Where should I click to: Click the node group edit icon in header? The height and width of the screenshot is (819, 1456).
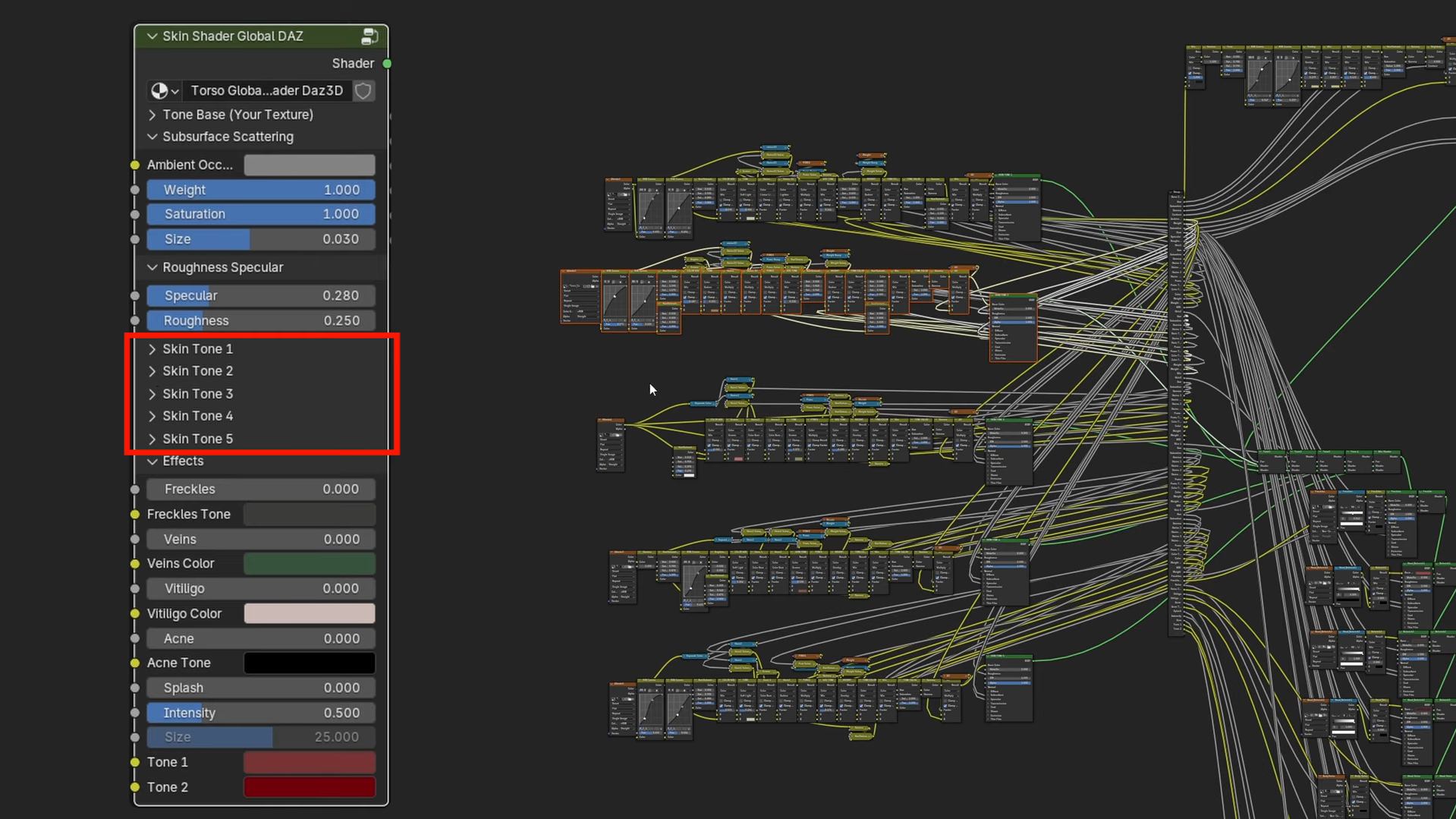click(x=370, y=36)
